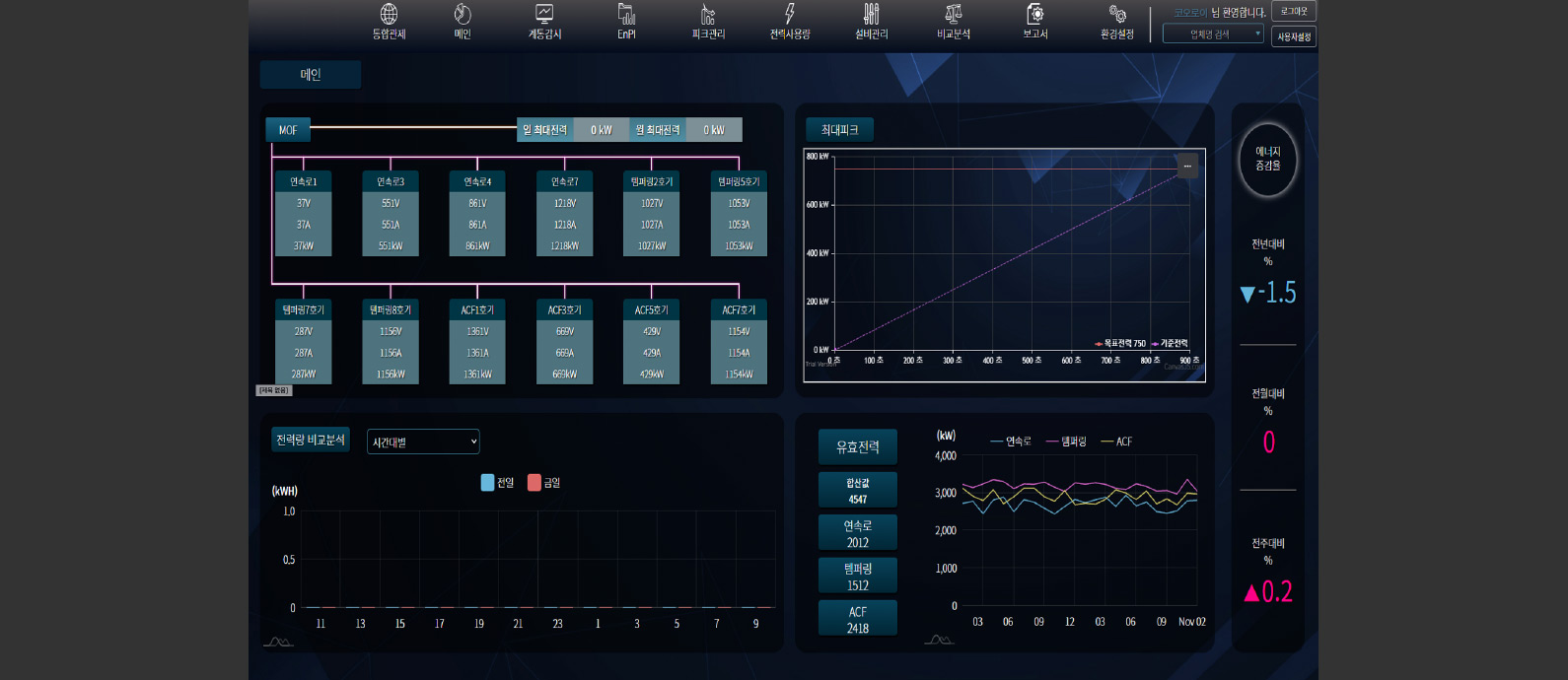Open the EnPI chart icon
Image resolution: width=1568 pixels, height=680 pixels.
click(x=626, y=15)
